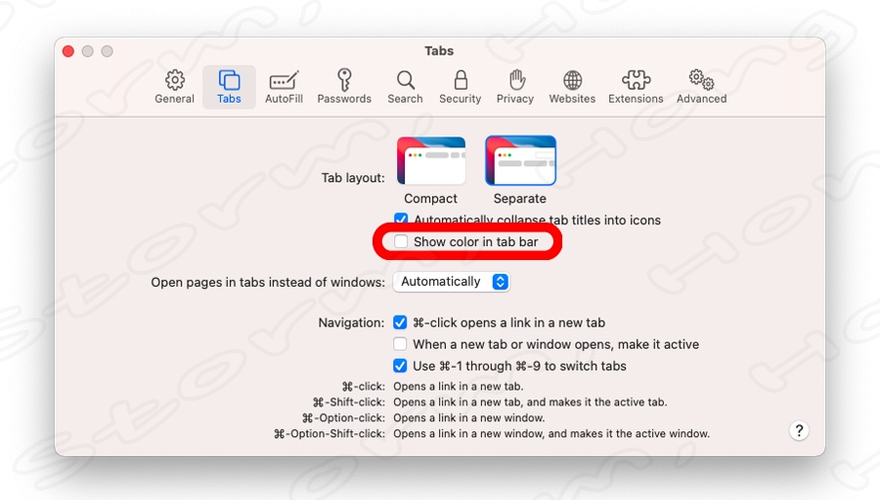Open the Security pane

click(x=460, y=87)
